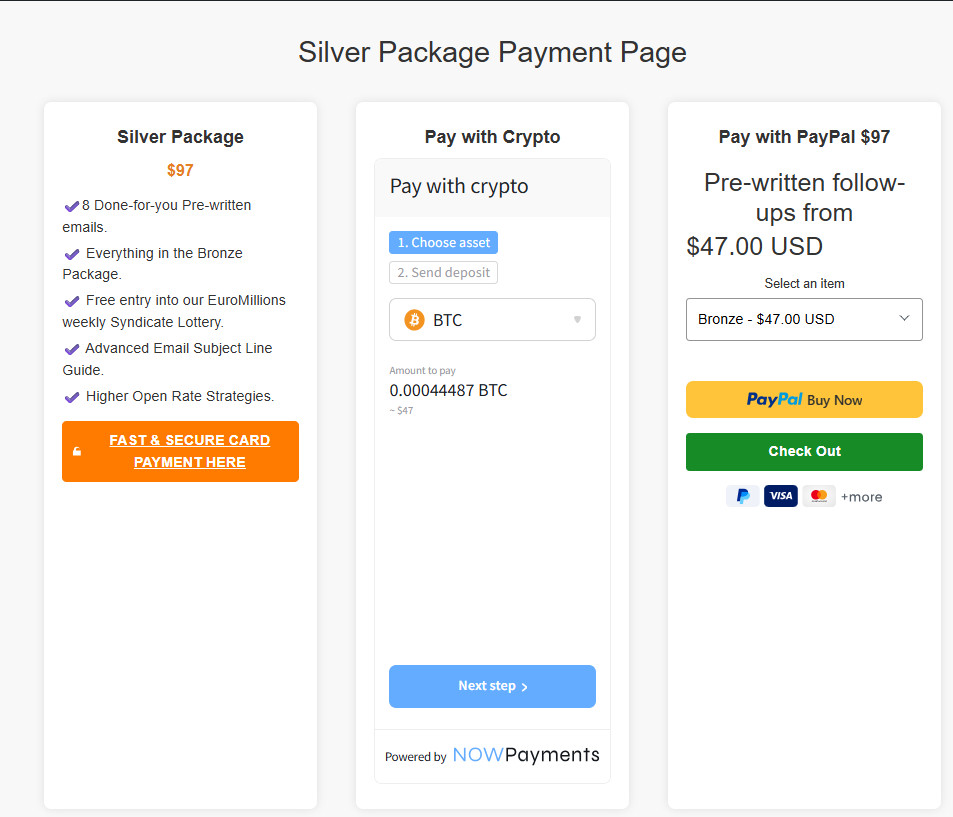The width and height of the screenshot is (953, 817).
Task: Click the orange Bitcoin BTC icon
Action: click(x=414, y=320)
